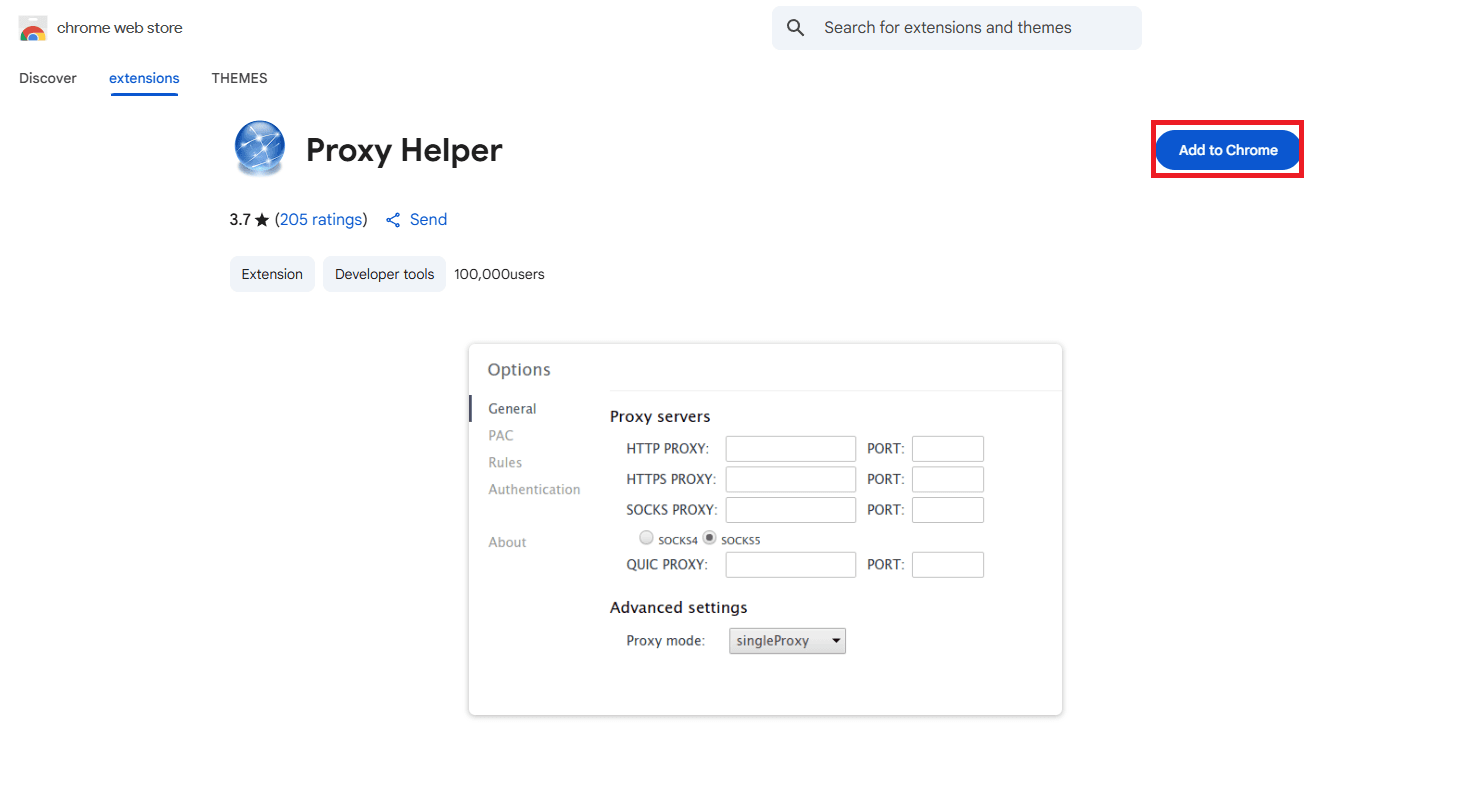Image resolution: width=1462 pixels, height=792 pixels.
Task: Click the Proxy Helper extension icon
Action: coord(259,149)
